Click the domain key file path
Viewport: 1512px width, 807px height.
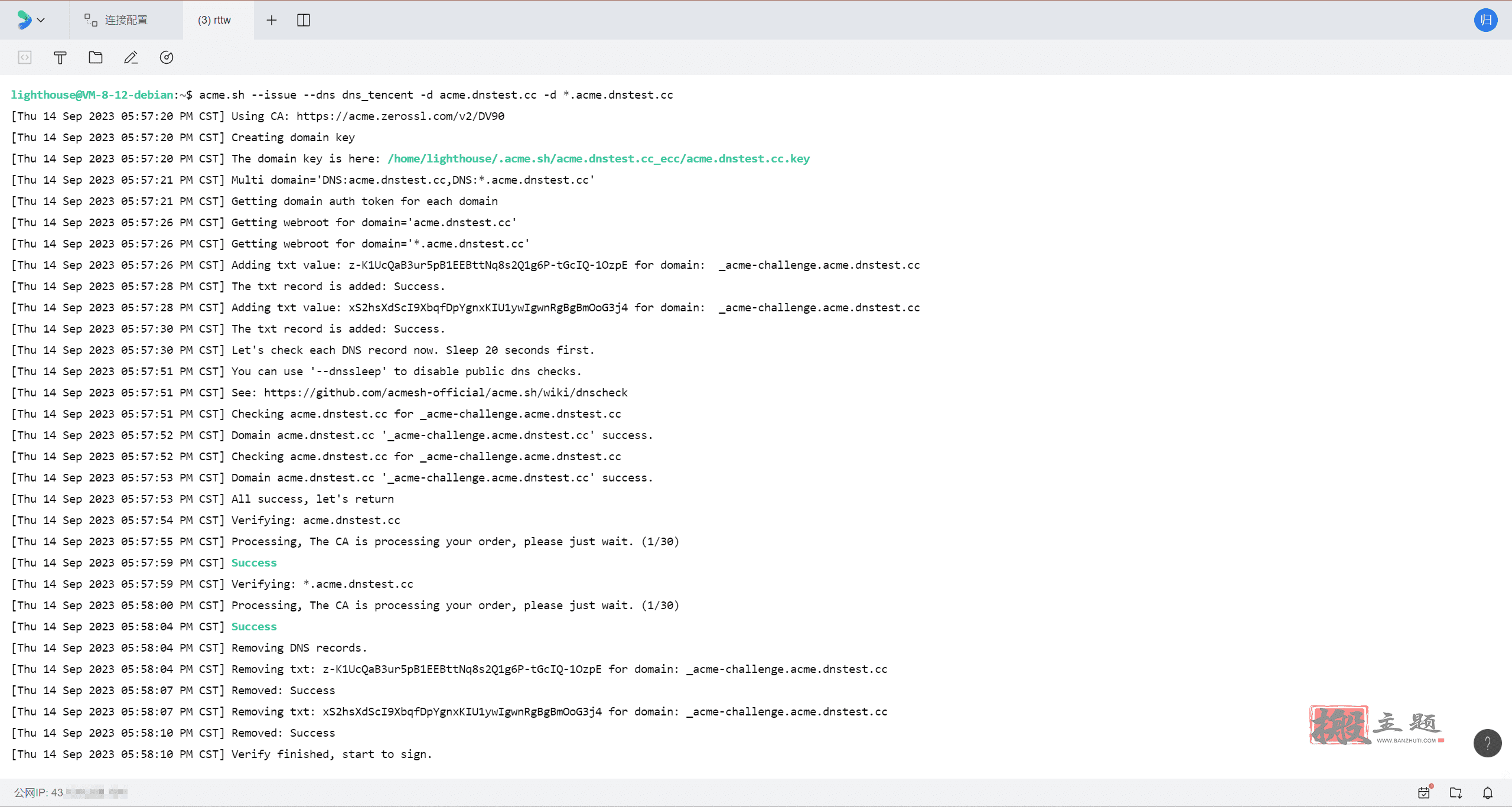click(598, 158)
